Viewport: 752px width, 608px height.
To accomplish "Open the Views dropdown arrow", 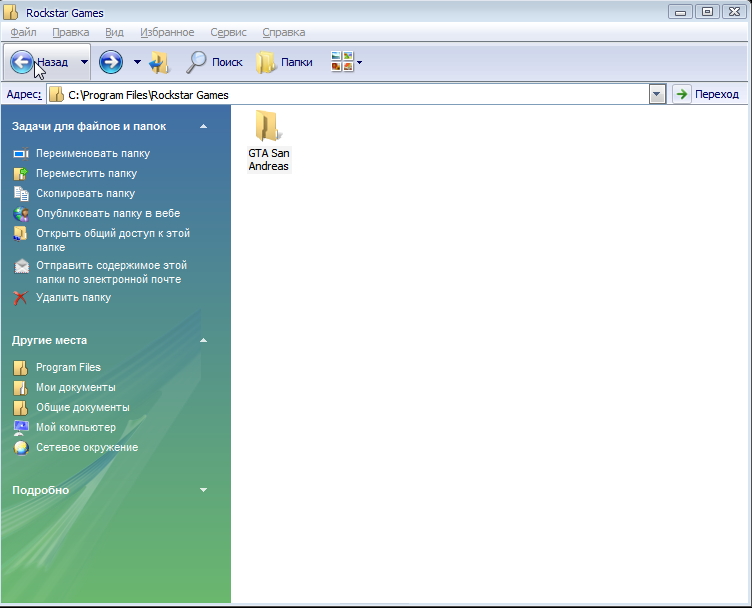I will [x=360, y=62].
